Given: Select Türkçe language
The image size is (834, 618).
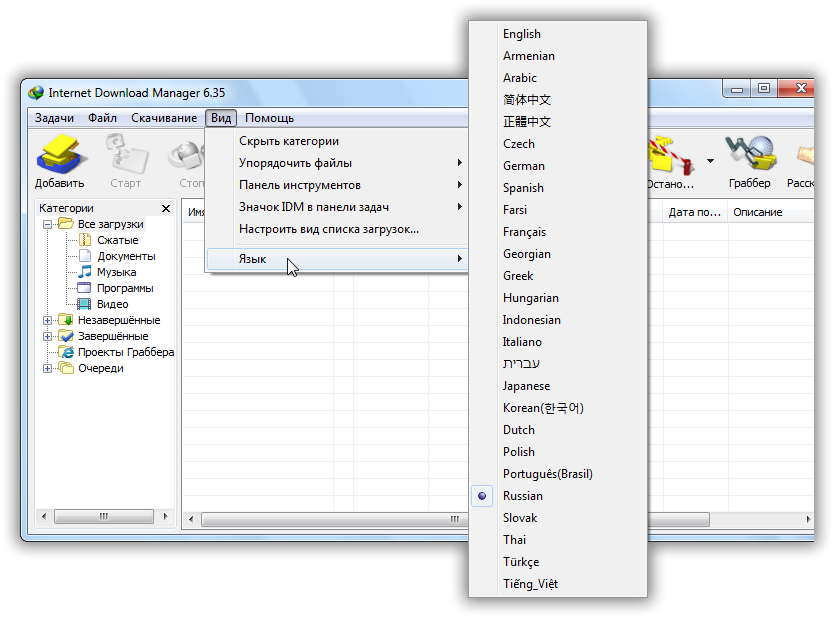Looking at the screenshot, I should (x=558, y=562).
